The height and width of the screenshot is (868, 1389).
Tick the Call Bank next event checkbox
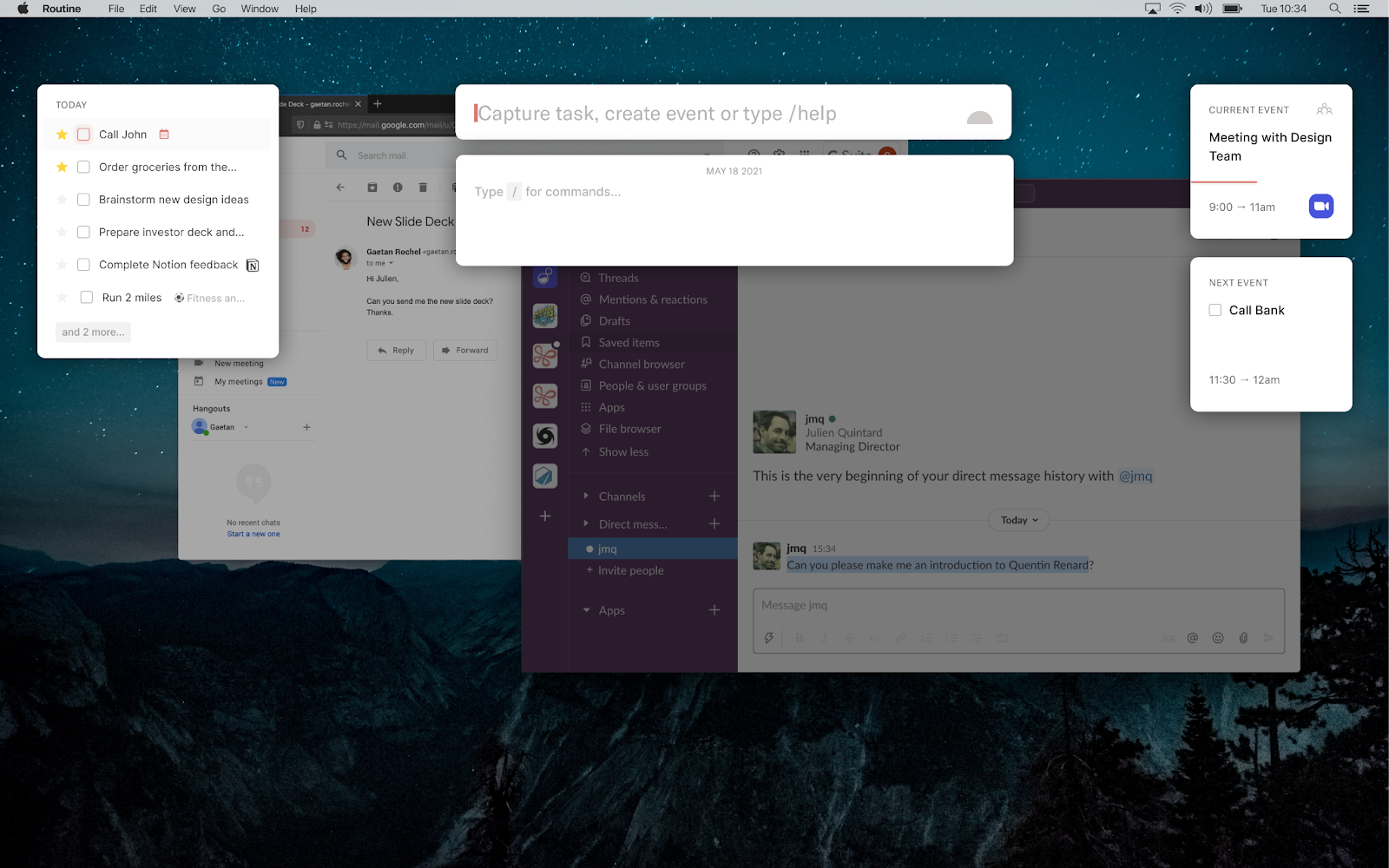click(x=1215, y=310)
